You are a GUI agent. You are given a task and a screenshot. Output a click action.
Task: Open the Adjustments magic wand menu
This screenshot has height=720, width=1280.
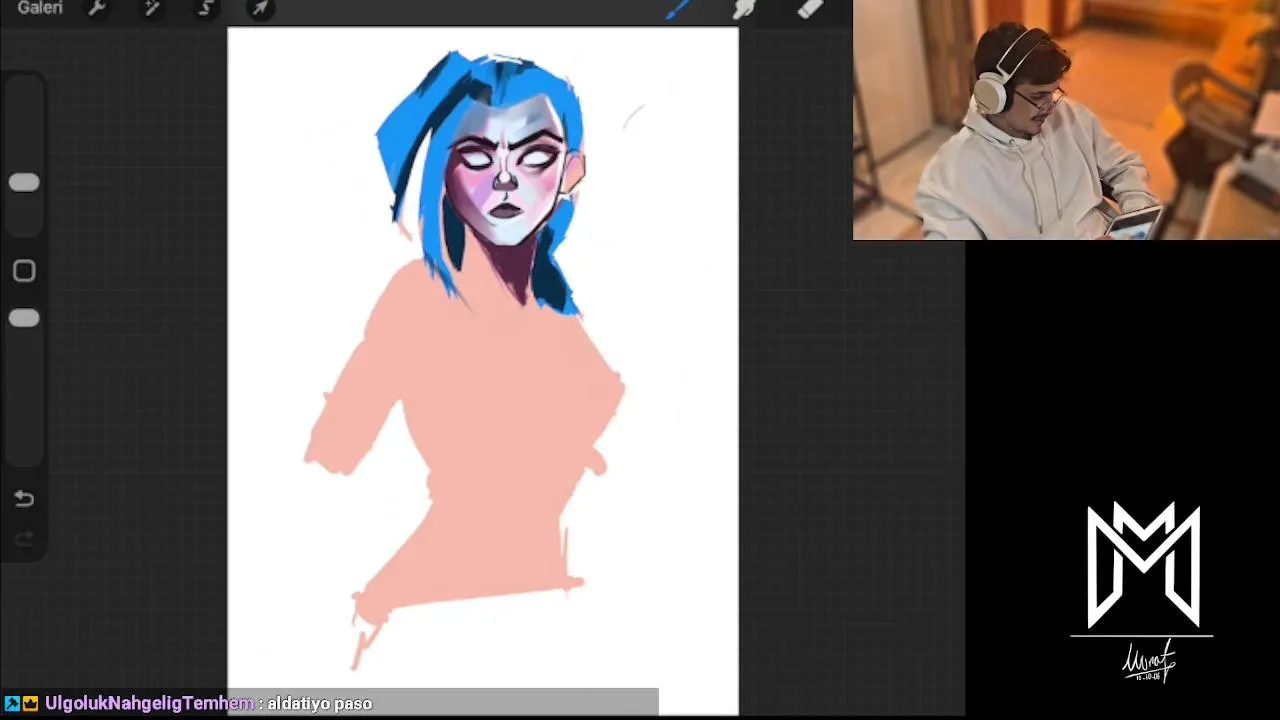pos(152,8)
